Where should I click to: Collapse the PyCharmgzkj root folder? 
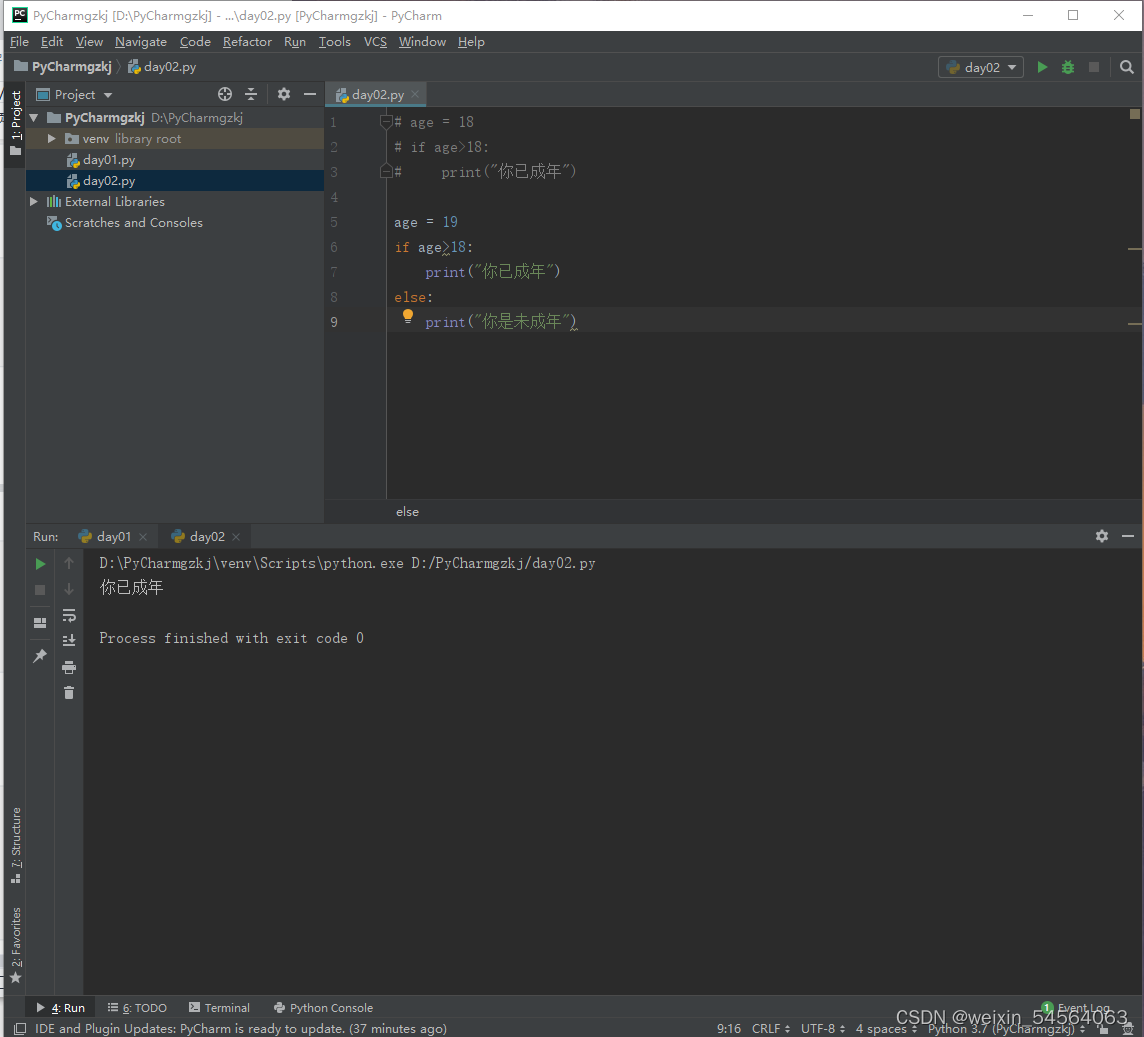click(x=34, y=117)
